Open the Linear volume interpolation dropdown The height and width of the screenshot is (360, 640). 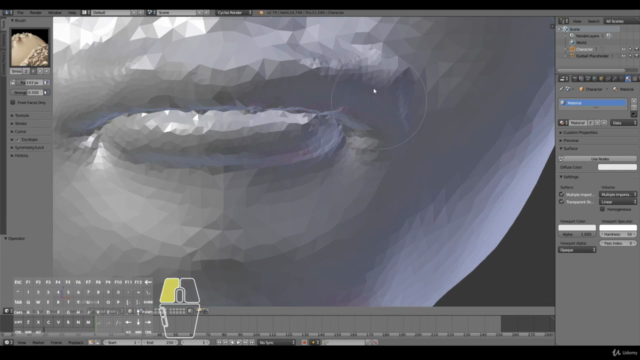(618, 202)
